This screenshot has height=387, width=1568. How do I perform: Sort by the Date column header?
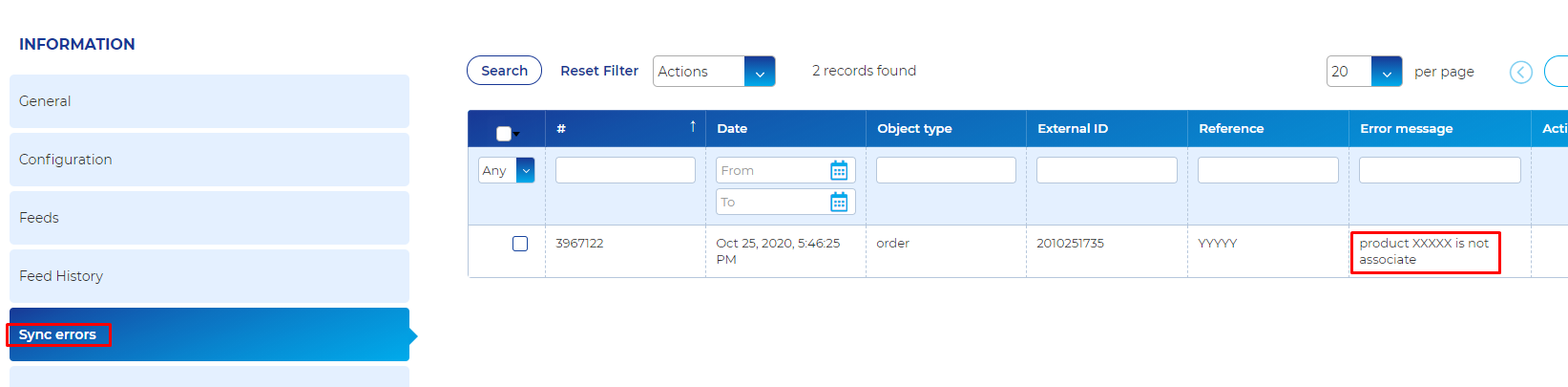click(732, 128)
